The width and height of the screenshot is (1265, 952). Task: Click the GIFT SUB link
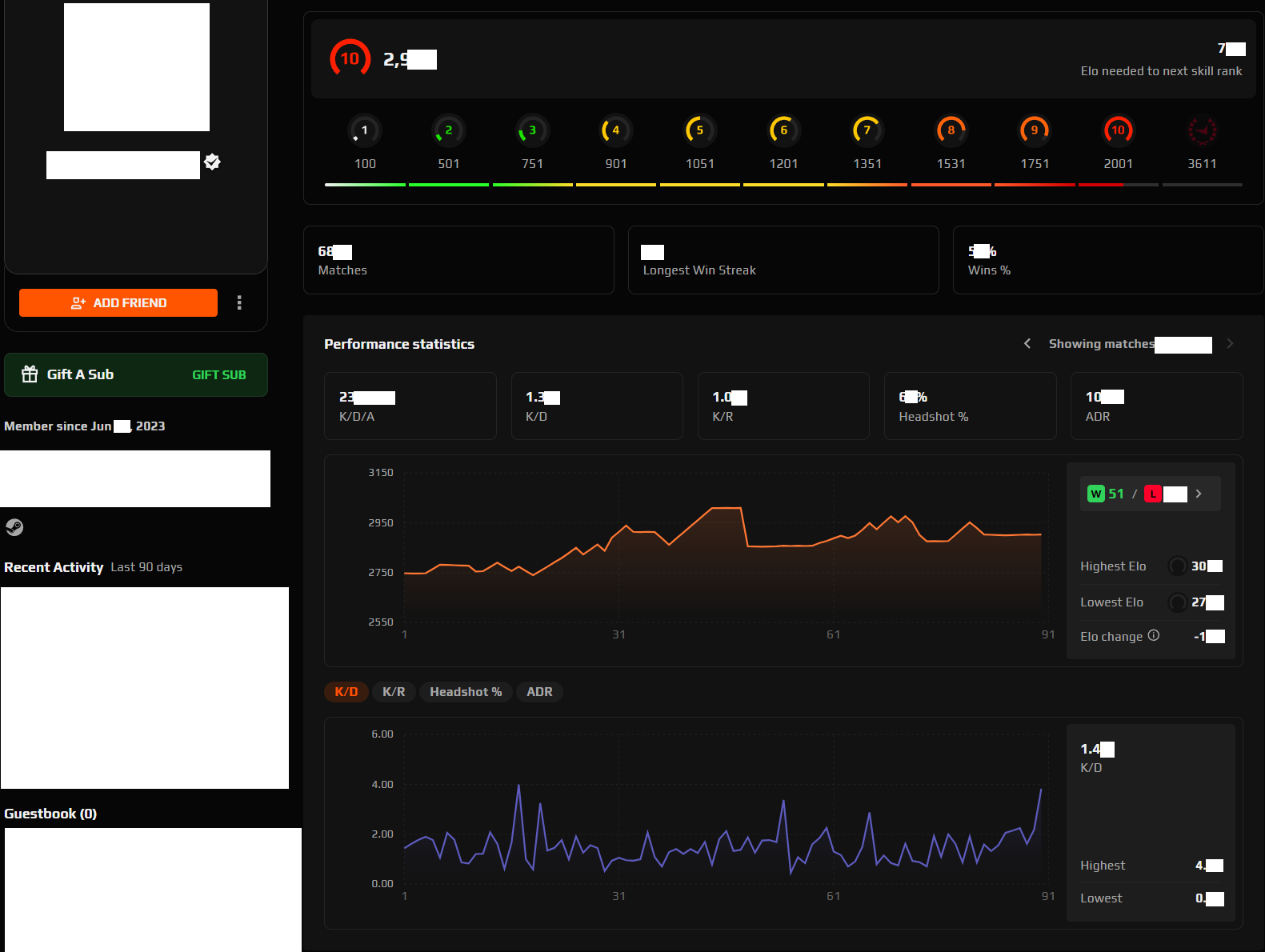[x=218, y=375]
